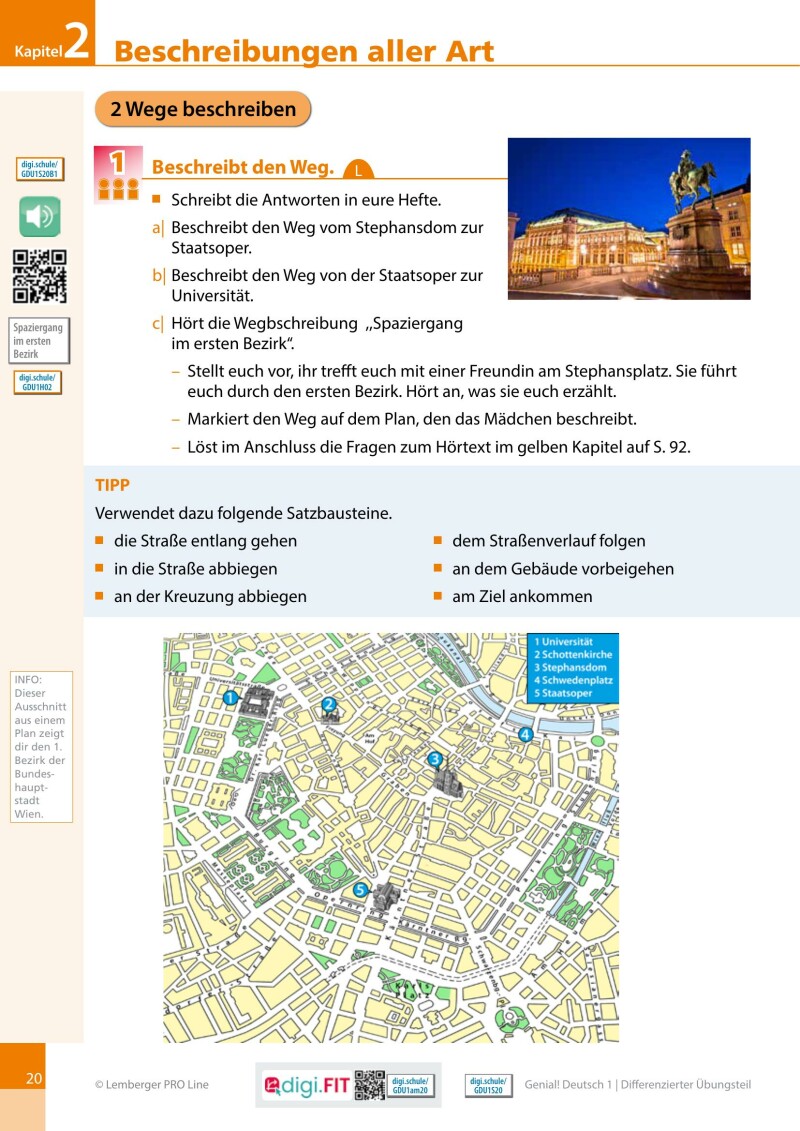Viewport: 800px width, 1131px height.
Task: Click the Stephansdom building drawing on the map
Action: [x=449, y=780]
